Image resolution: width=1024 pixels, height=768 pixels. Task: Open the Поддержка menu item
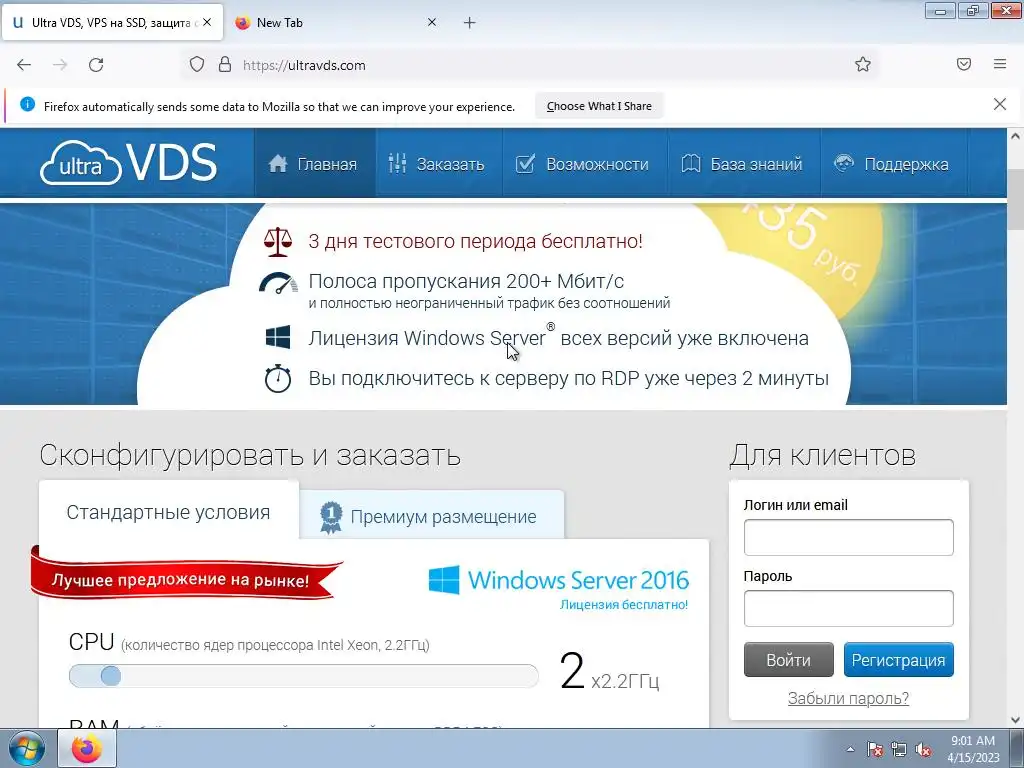coord(893,163)
